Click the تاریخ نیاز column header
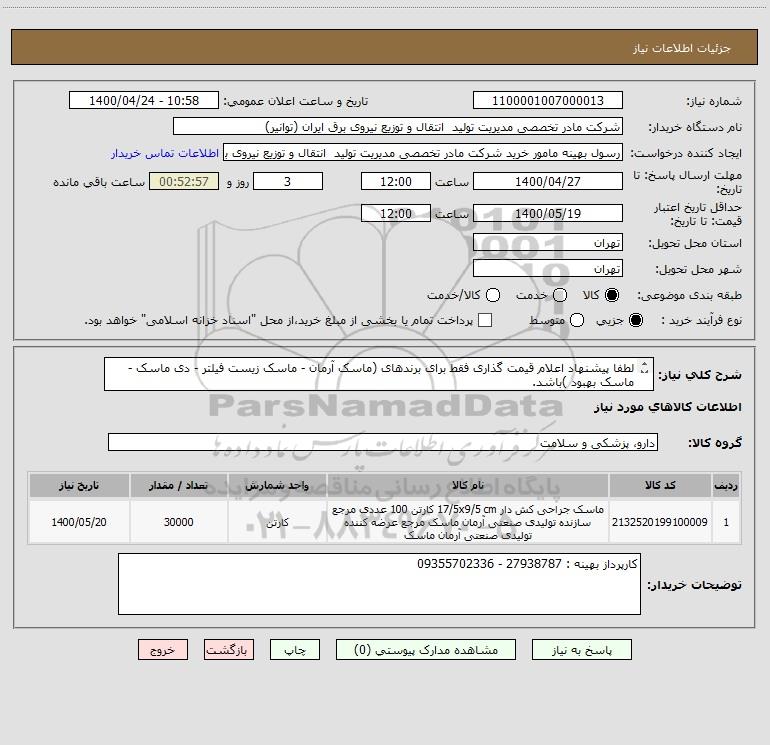The width and height of the screenshot is (770, 745). pos(79,485)
